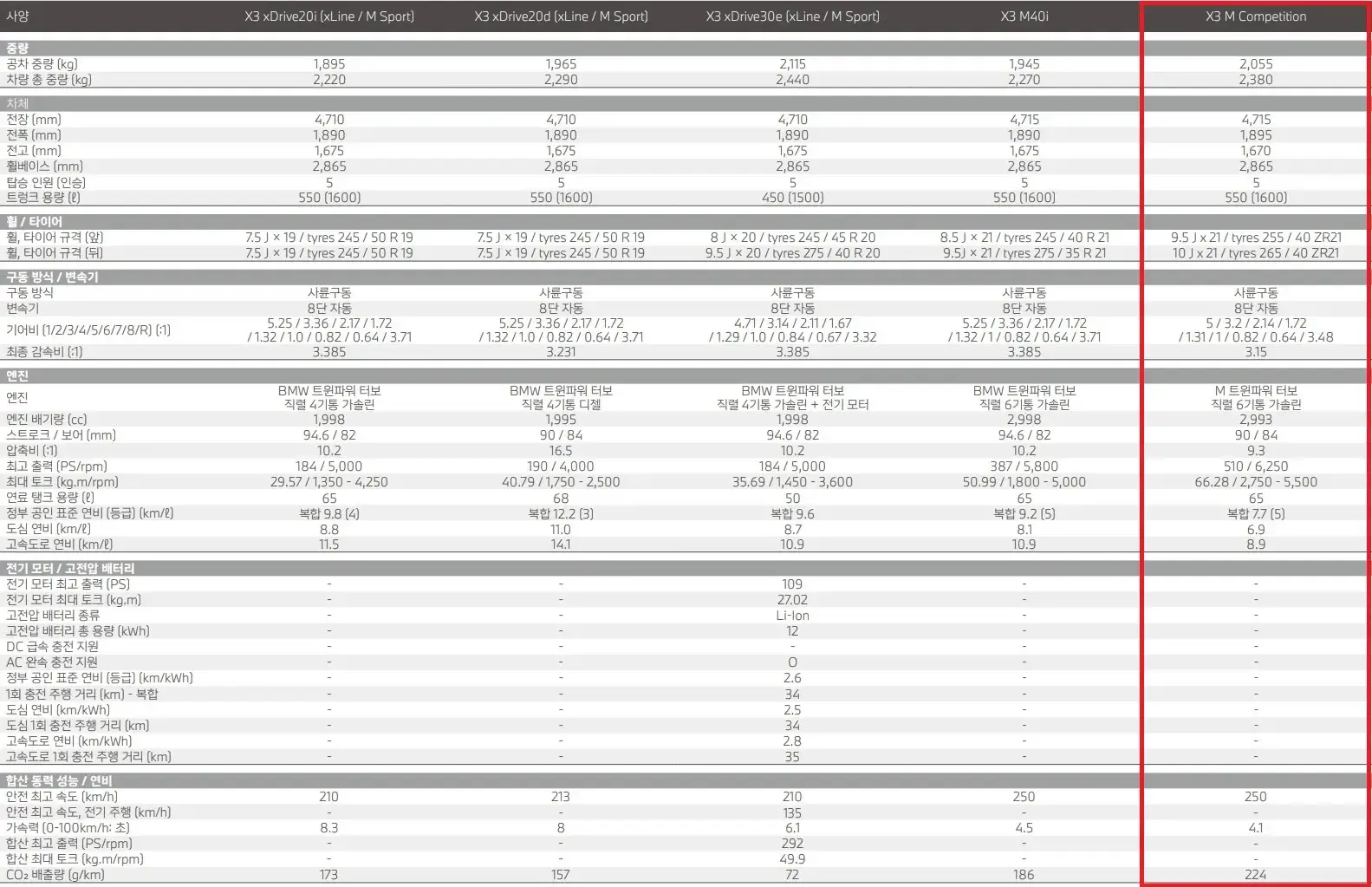Select the 224 CO₂ emission value
1372x887 pixels.
pyautogui.click(x=1256, y=875)
